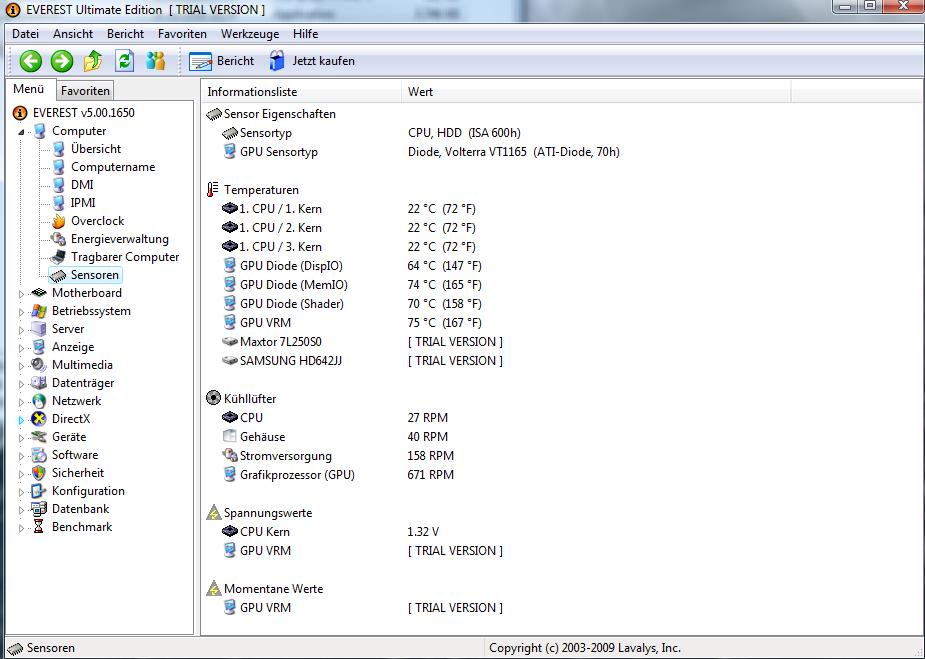The image size is (925, 659).
Task: Click the Sicherheit shield icon
Action: [x=39, y=473]
